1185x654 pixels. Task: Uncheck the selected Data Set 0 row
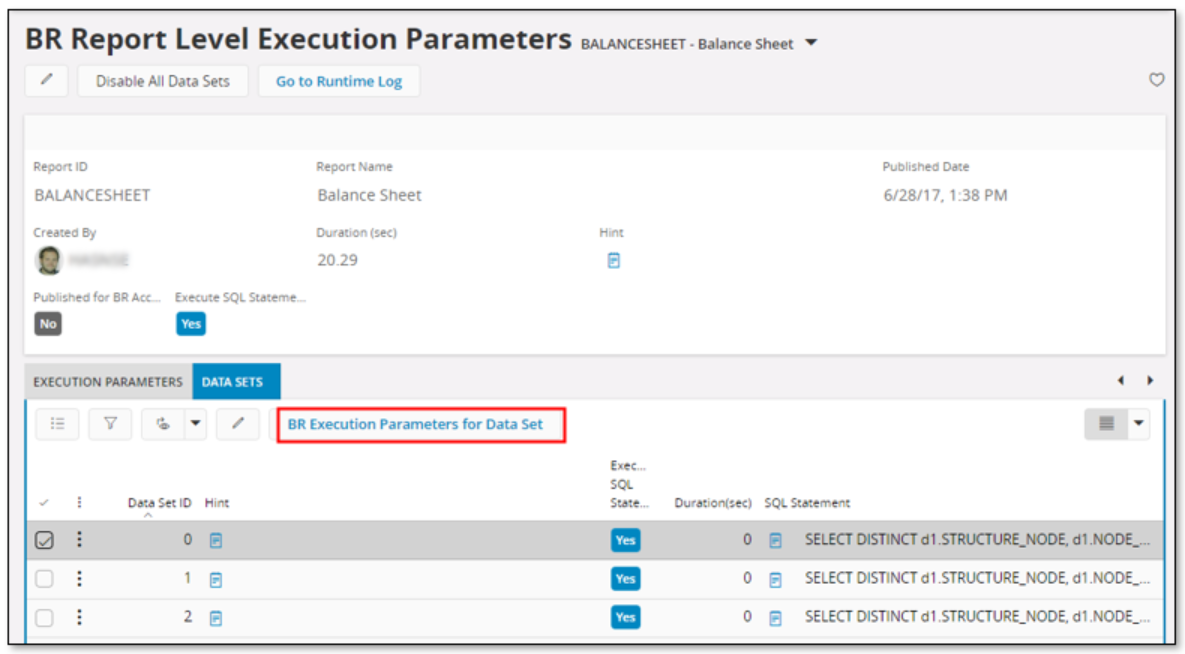44,540
